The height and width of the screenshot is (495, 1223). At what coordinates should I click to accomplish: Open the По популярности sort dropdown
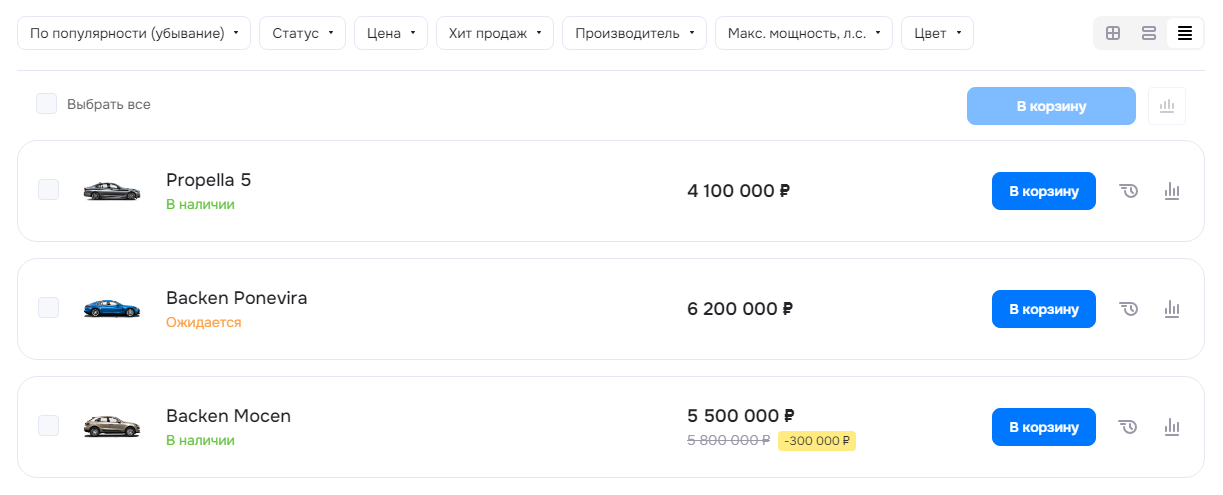134,33
